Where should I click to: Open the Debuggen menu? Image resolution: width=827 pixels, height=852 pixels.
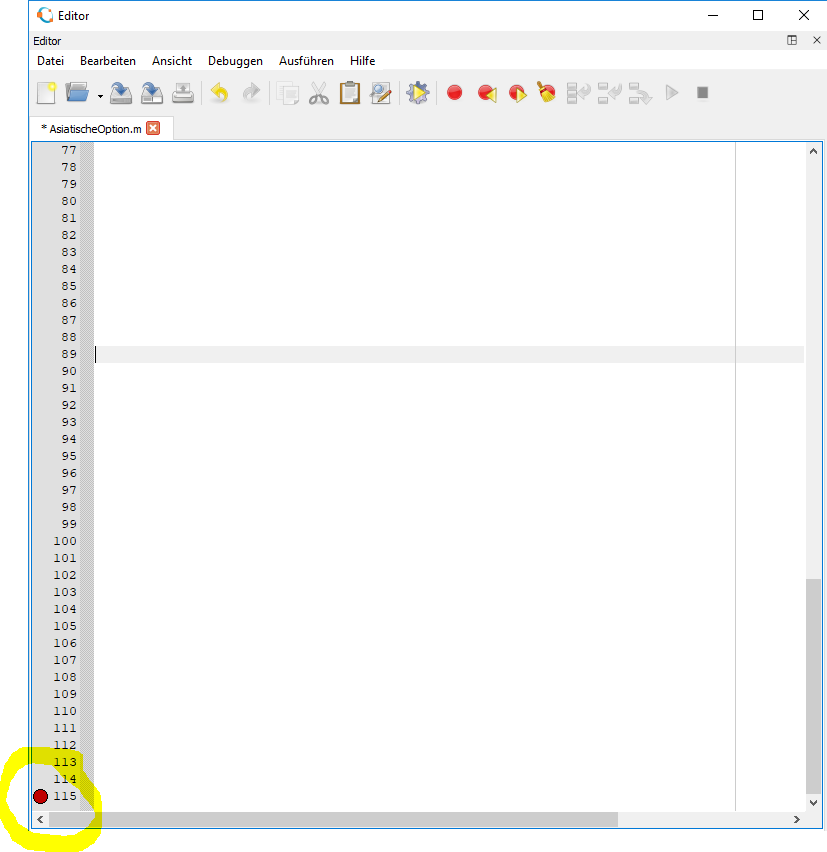click(235, 61)
